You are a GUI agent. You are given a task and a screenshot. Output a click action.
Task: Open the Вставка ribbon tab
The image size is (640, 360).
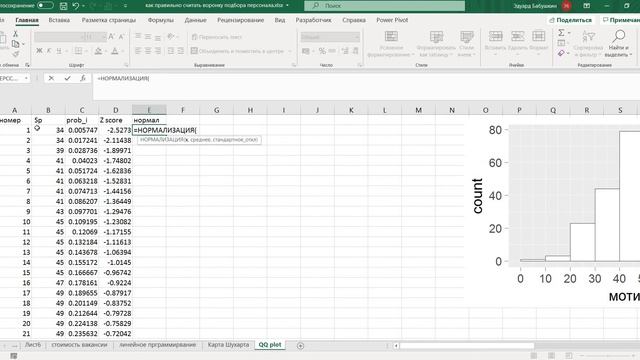click(x=59, y=20)
